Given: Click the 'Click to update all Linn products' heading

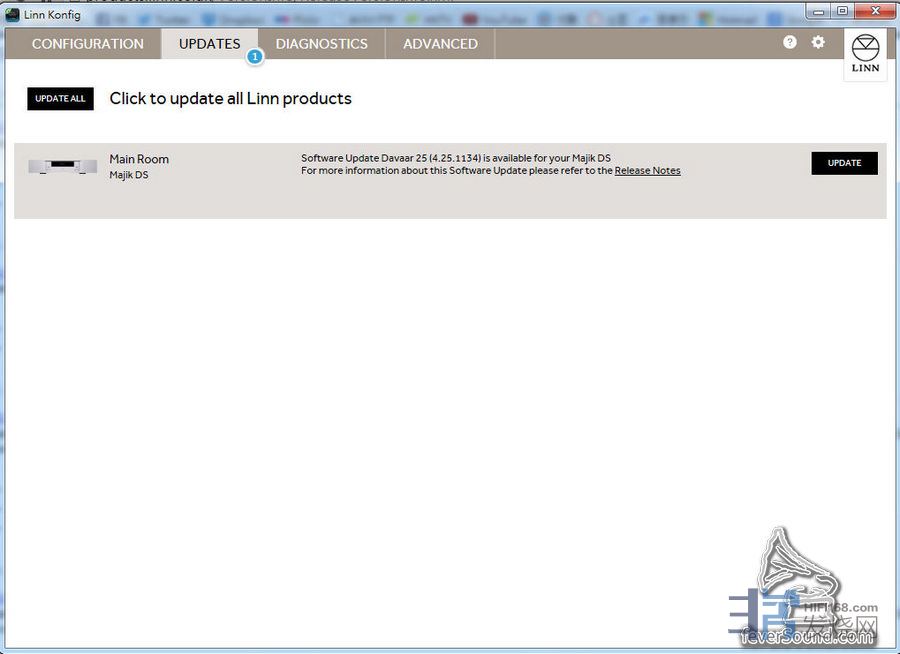Looking at the screenshot, I should coord(230,98).
